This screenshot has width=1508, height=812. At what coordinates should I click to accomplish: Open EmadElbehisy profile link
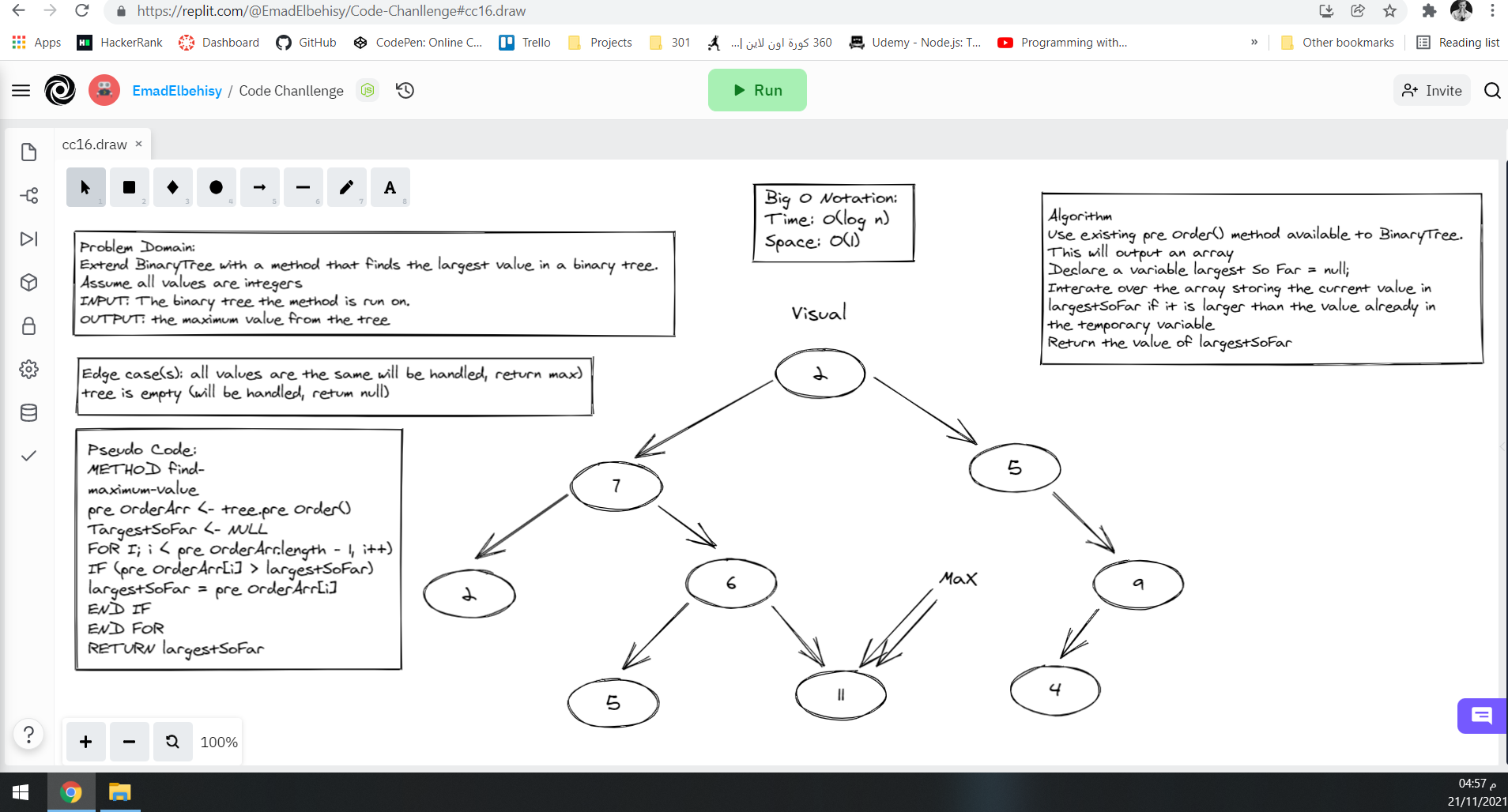coord(177,91)
